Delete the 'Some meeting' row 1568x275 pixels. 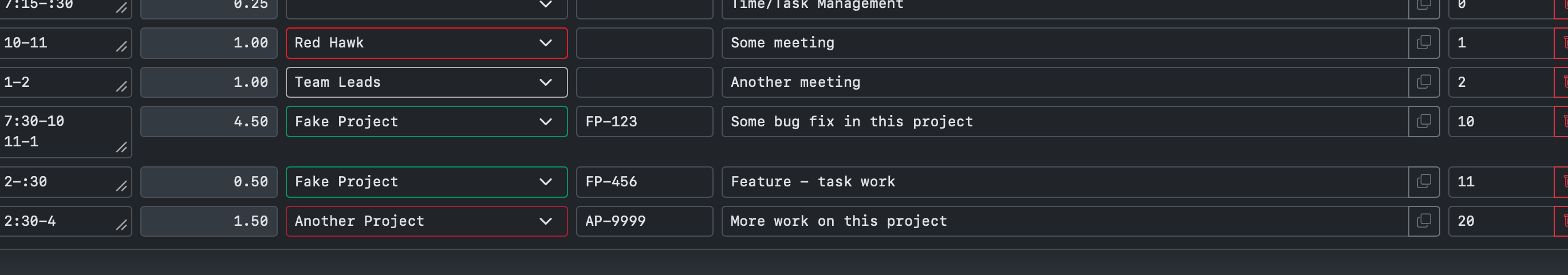pos(1562,43)
